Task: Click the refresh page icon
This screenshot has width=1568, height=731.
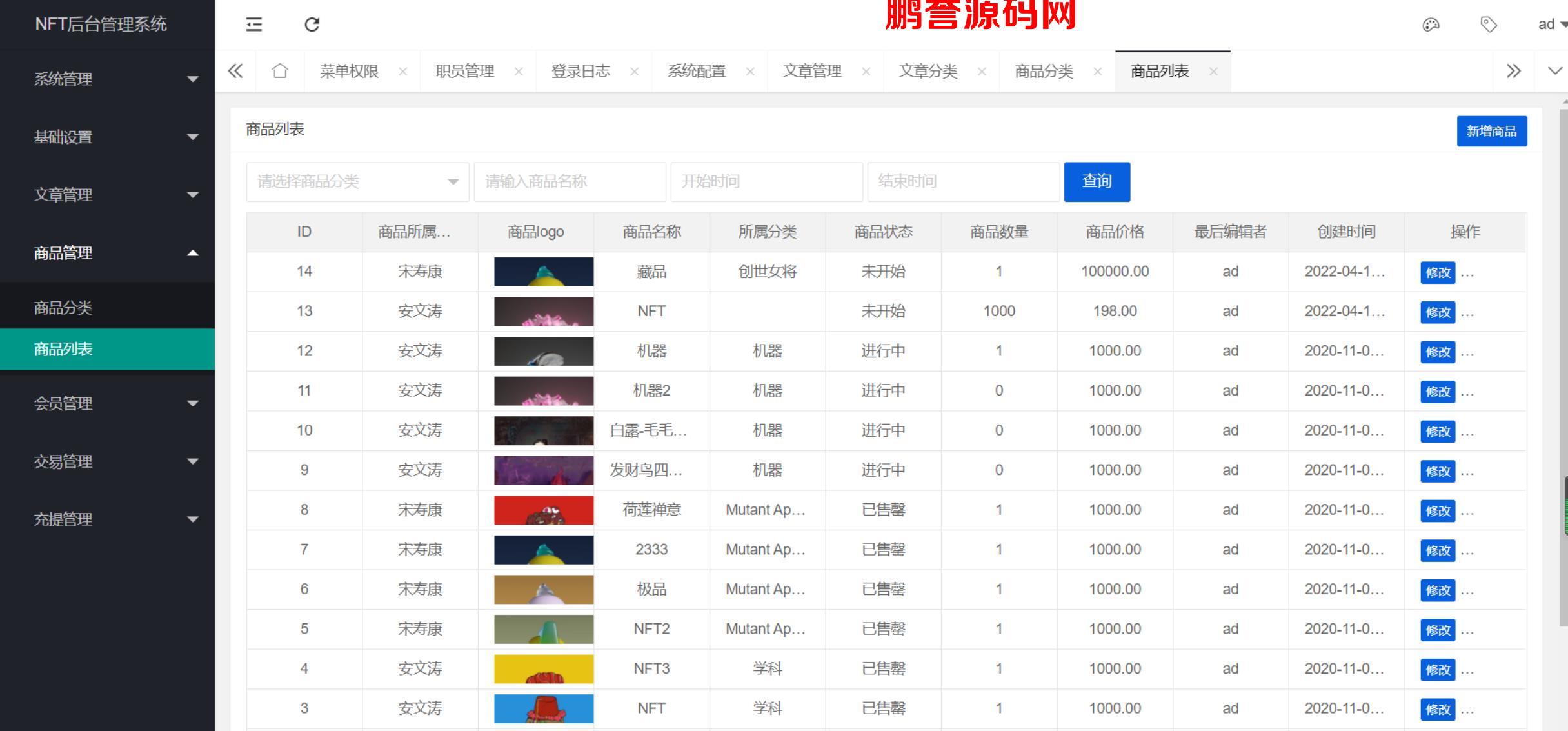Action: pyautogui.click(x=312, y=25)
